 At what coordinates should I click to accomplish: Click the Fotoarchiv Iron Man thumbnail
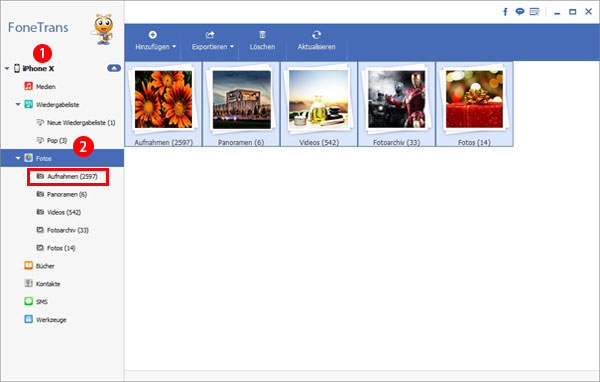tap(396, 100)
